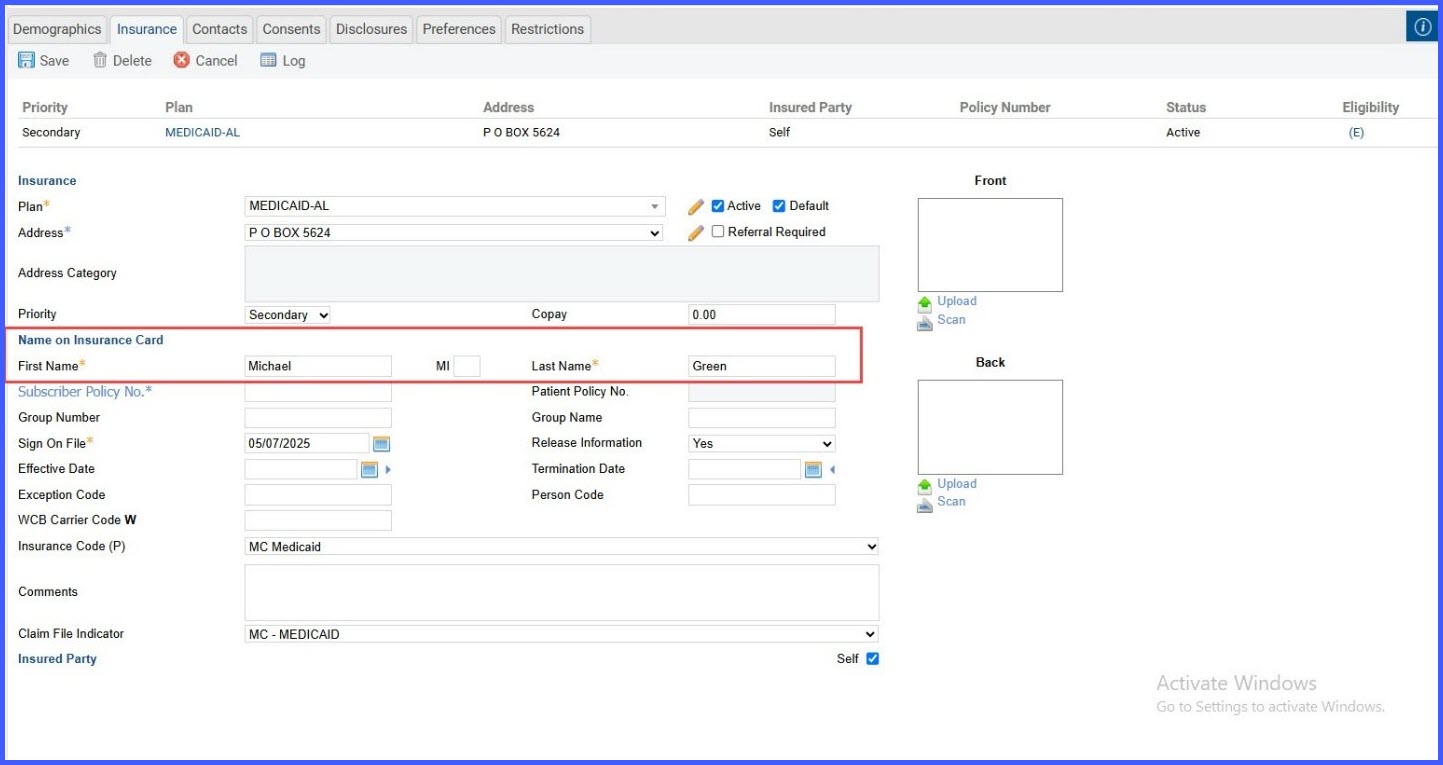Click the blue info icon
Viewport: 1443px width, 765px height.
pos(1422,27)
